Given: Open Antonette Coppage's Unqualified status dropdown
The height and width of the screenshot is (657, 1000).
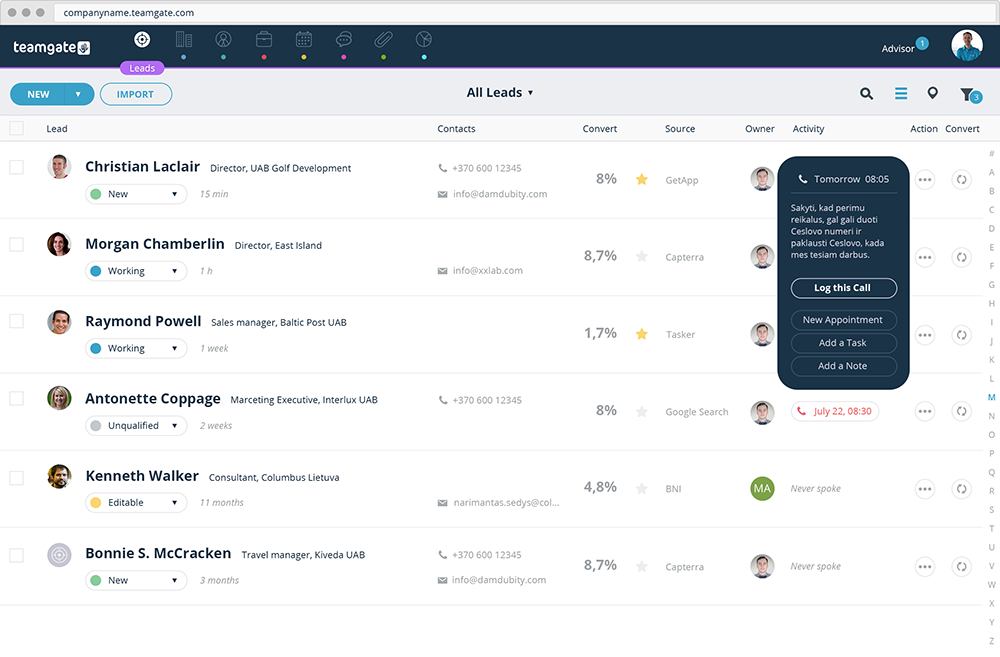Looking at the screenshot, I should (x=136, y=425).
